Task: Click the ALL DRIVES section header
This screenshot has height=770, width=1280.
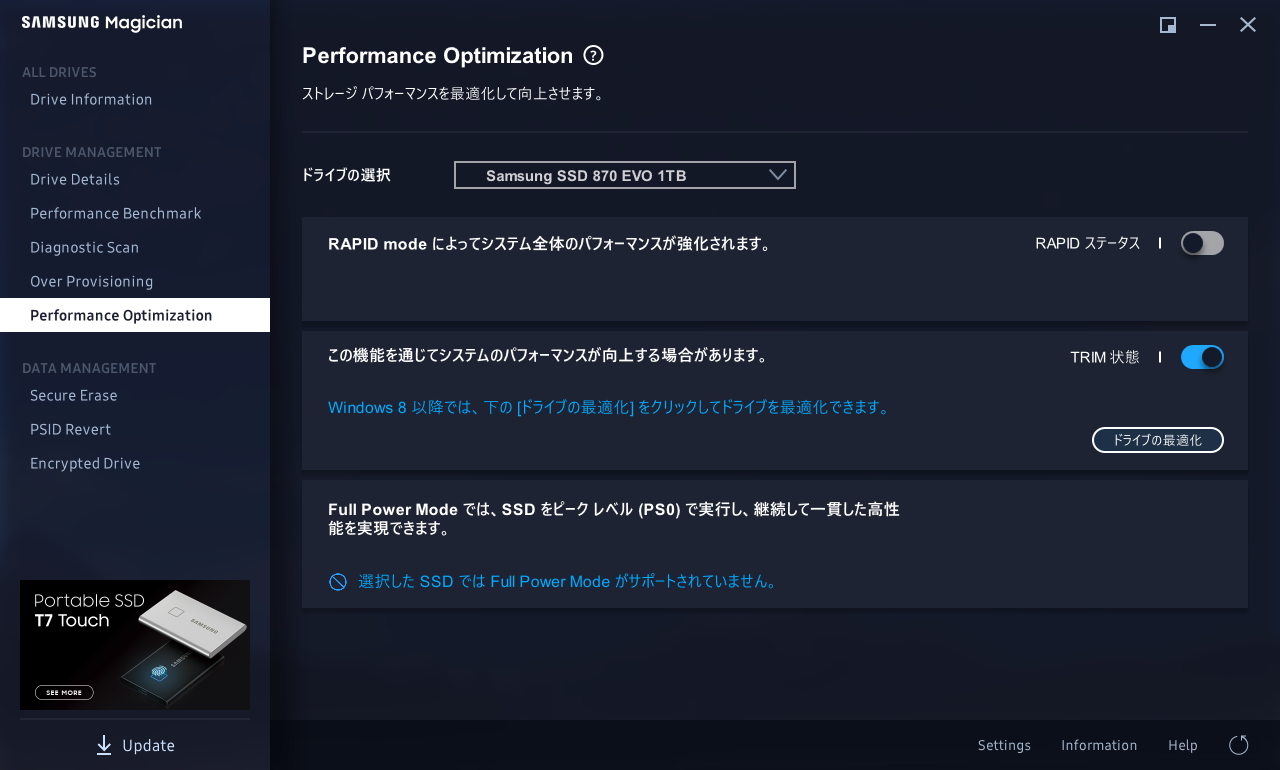Action: [x=59, y=72]
